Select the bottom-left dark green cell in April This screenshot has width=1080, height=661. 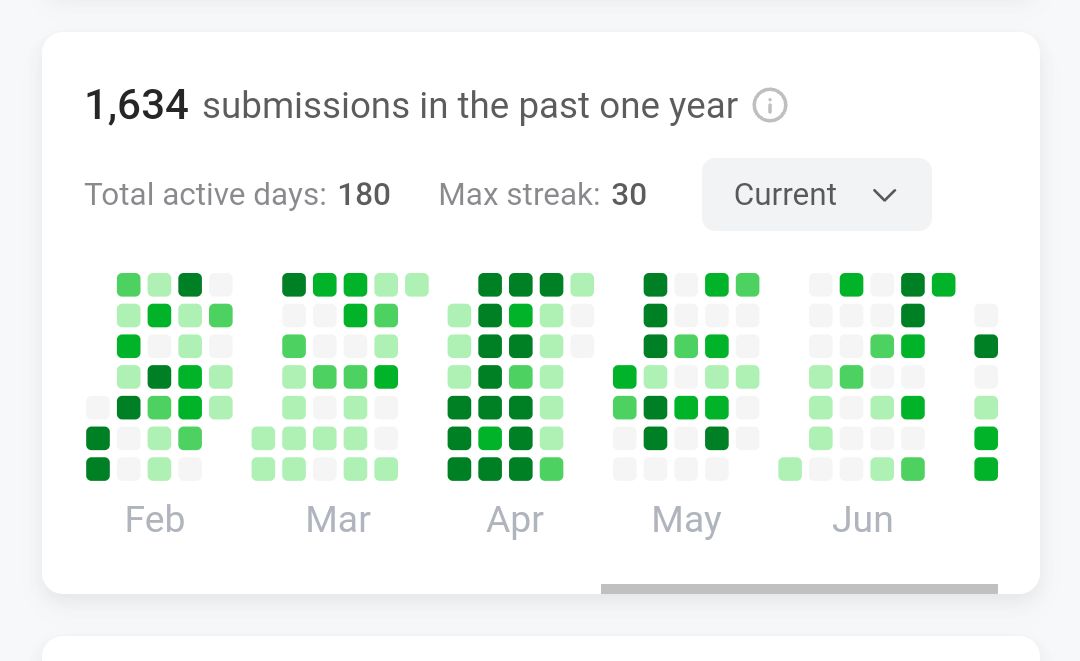click(x=459, y=469)
